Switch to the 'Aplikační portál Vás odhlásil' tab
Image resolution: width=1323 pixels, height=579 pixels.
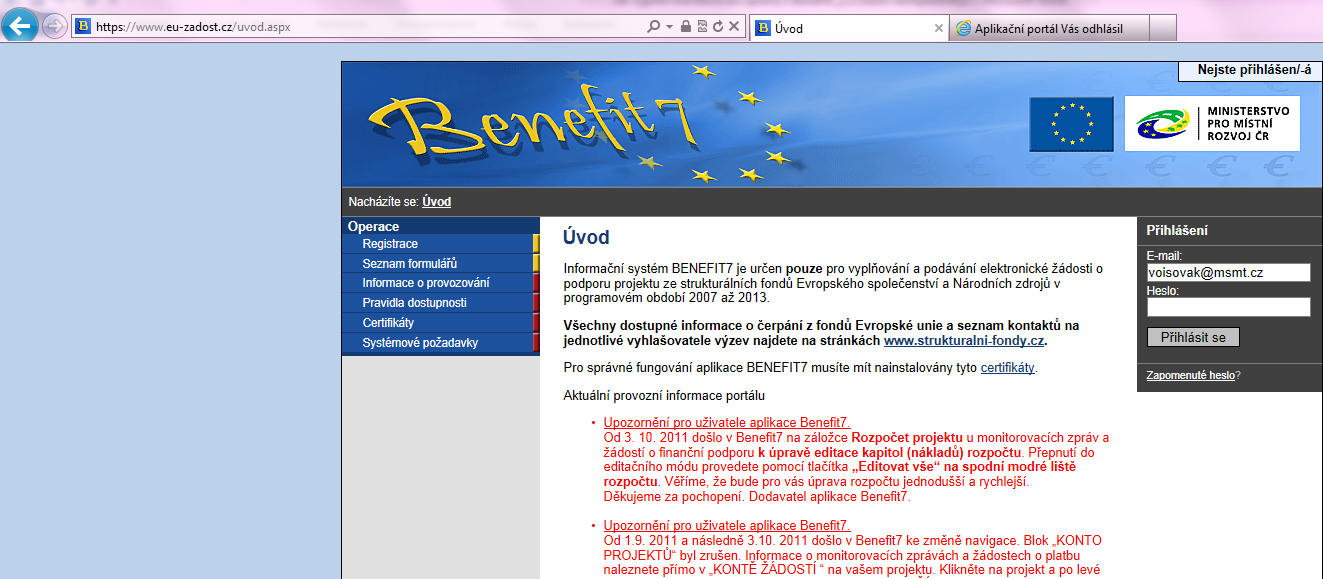pyautogui.click(x=1048, y=29)
